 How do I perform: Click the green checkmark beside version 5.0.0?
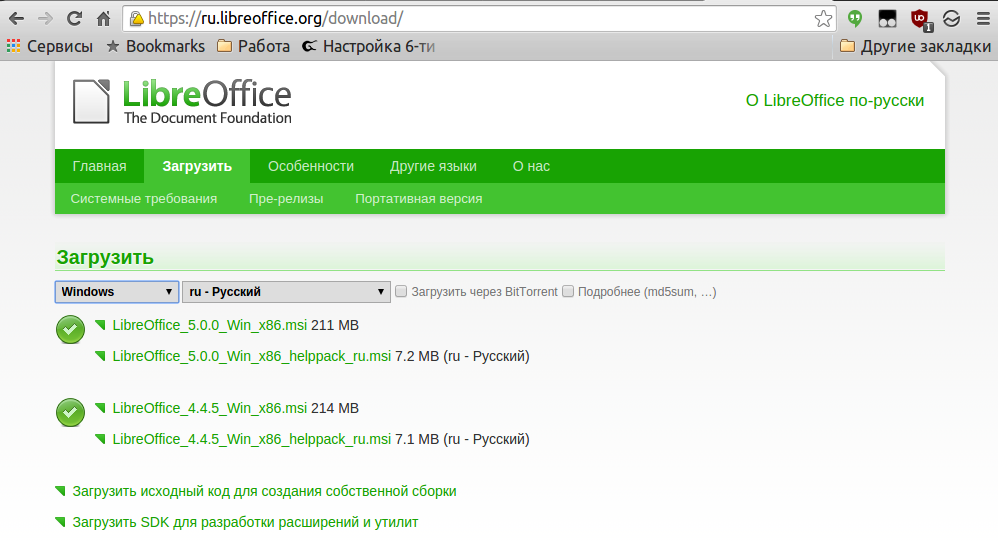click(70, 330)
